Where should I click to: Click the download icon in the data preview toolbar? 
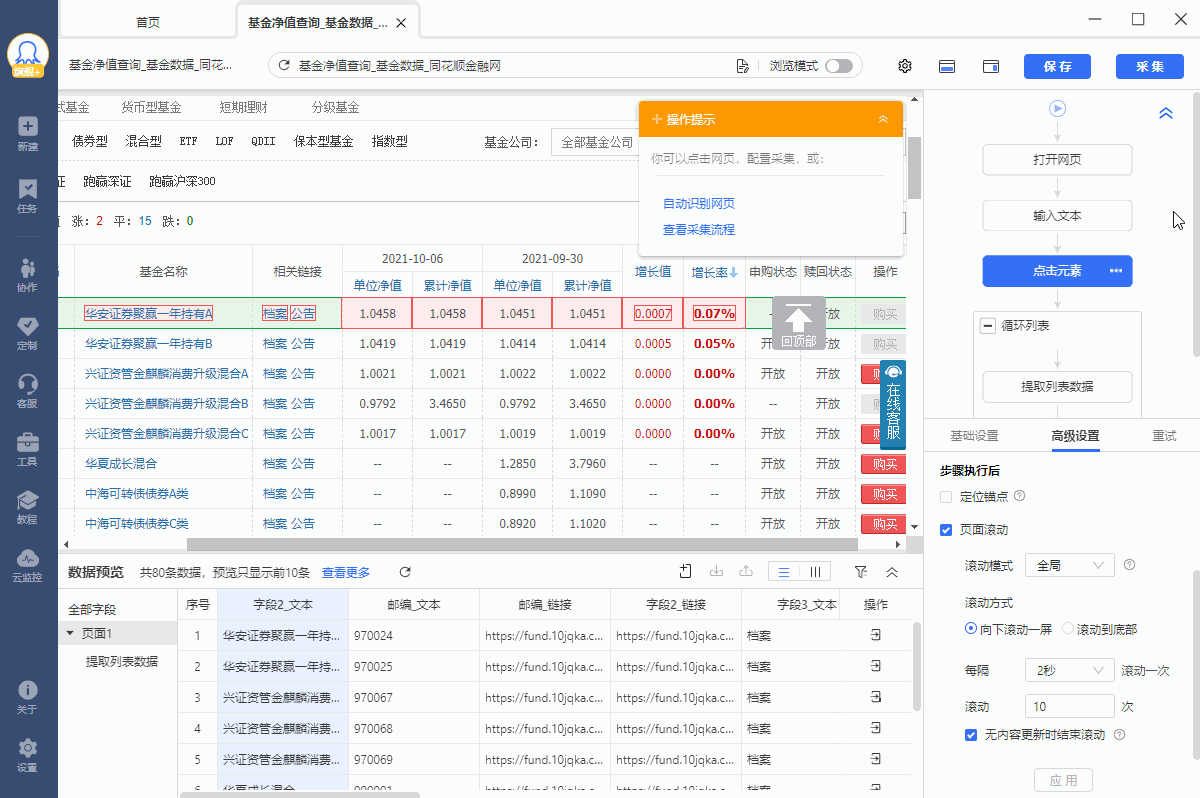(x=716, y=571)
